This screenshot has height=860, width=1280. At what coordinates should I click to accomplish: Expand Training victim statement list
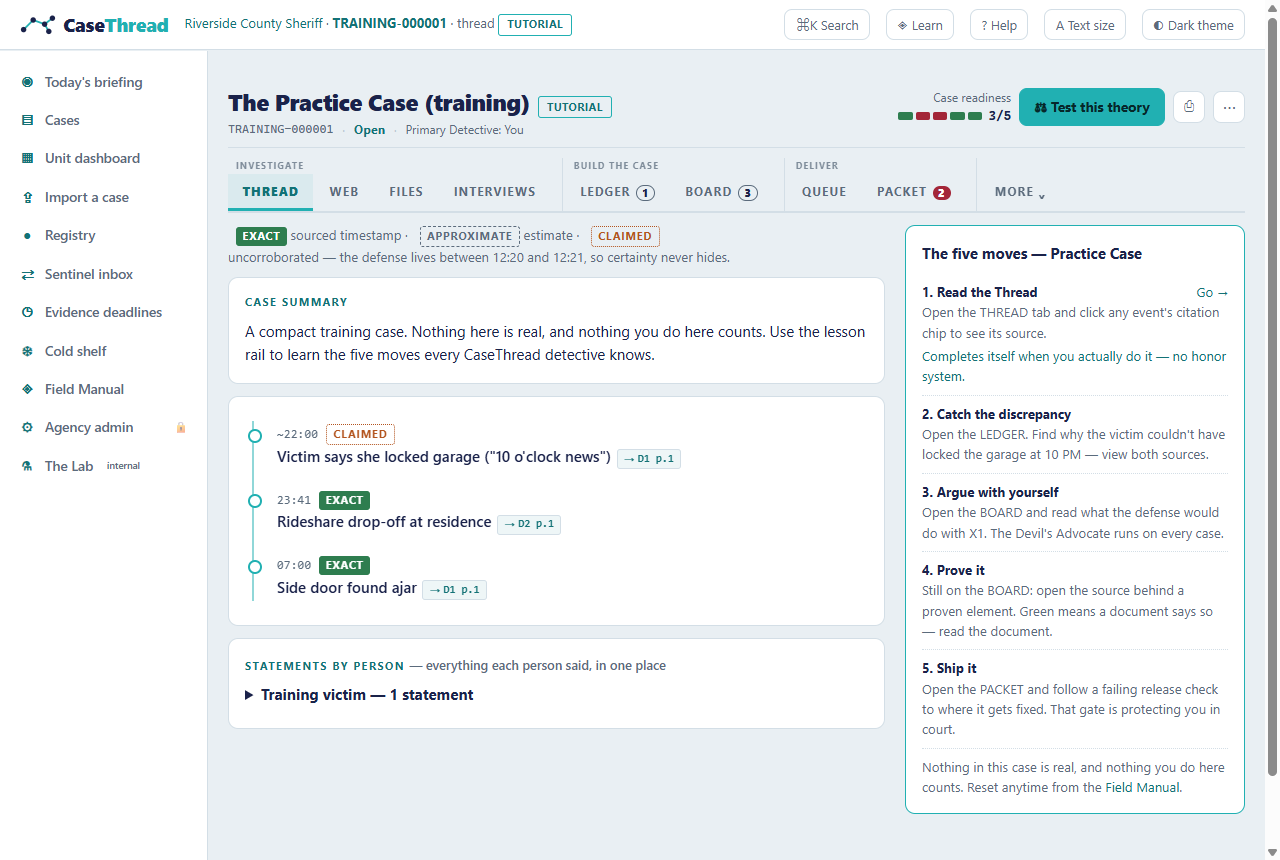(x=359, y=695)
